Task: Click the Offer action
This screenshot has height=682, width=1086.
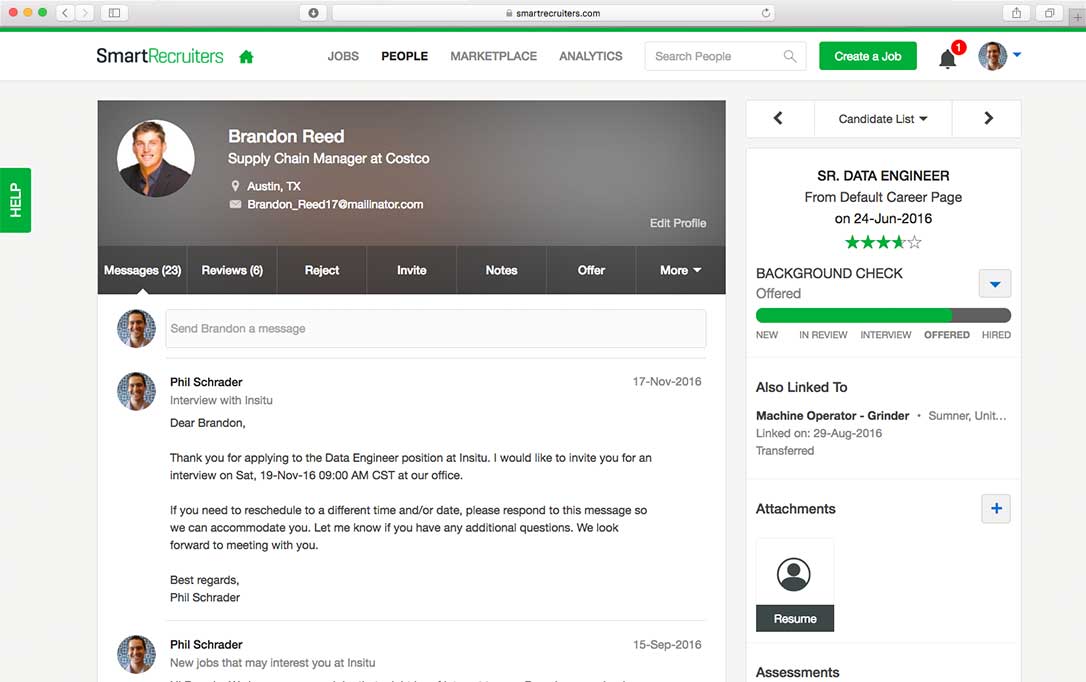Action: (x=591, y=270)
